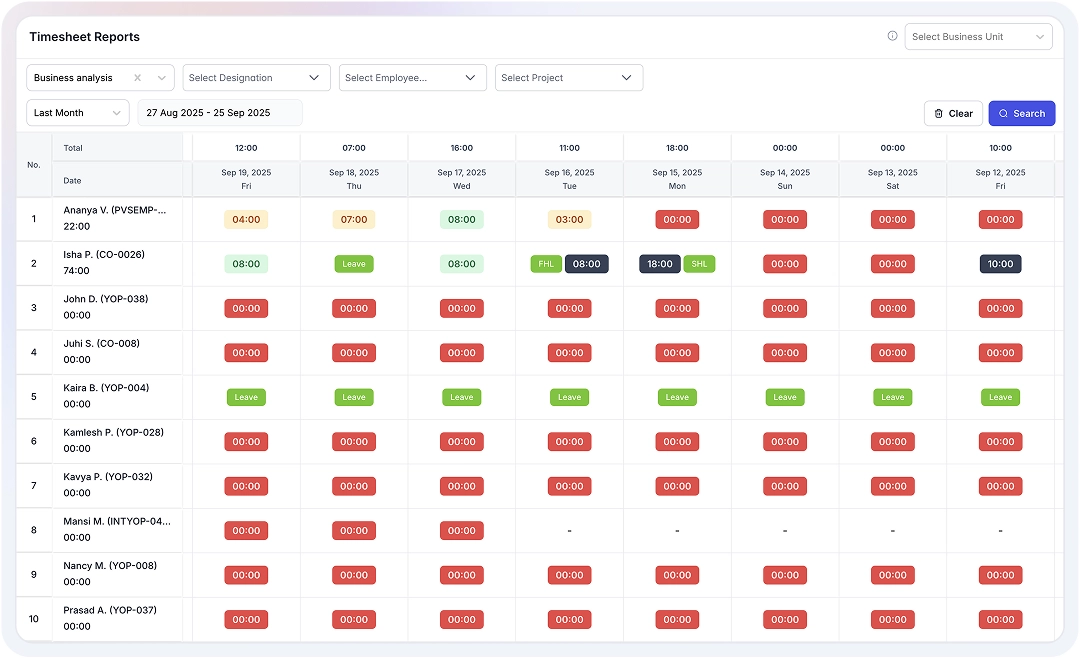Click Kaira B.'s Leave badge under Sep 19
This screenshot has width=1080, height=659.
click(246, 397)
